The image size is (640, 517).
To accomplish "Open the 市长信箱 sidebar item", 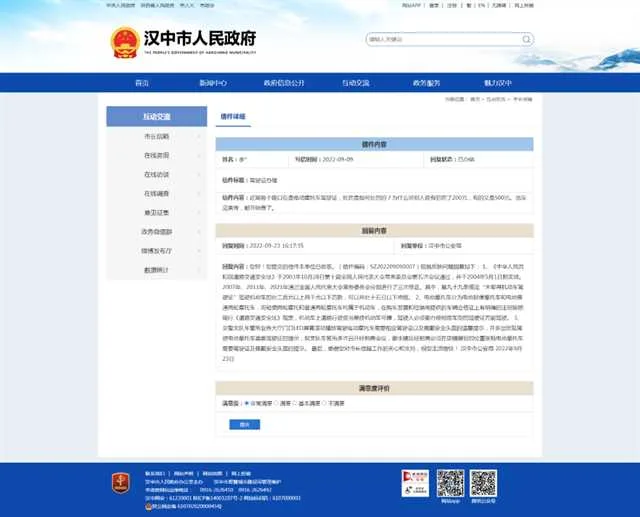I will pyautogui.click(x=156, y=136).
